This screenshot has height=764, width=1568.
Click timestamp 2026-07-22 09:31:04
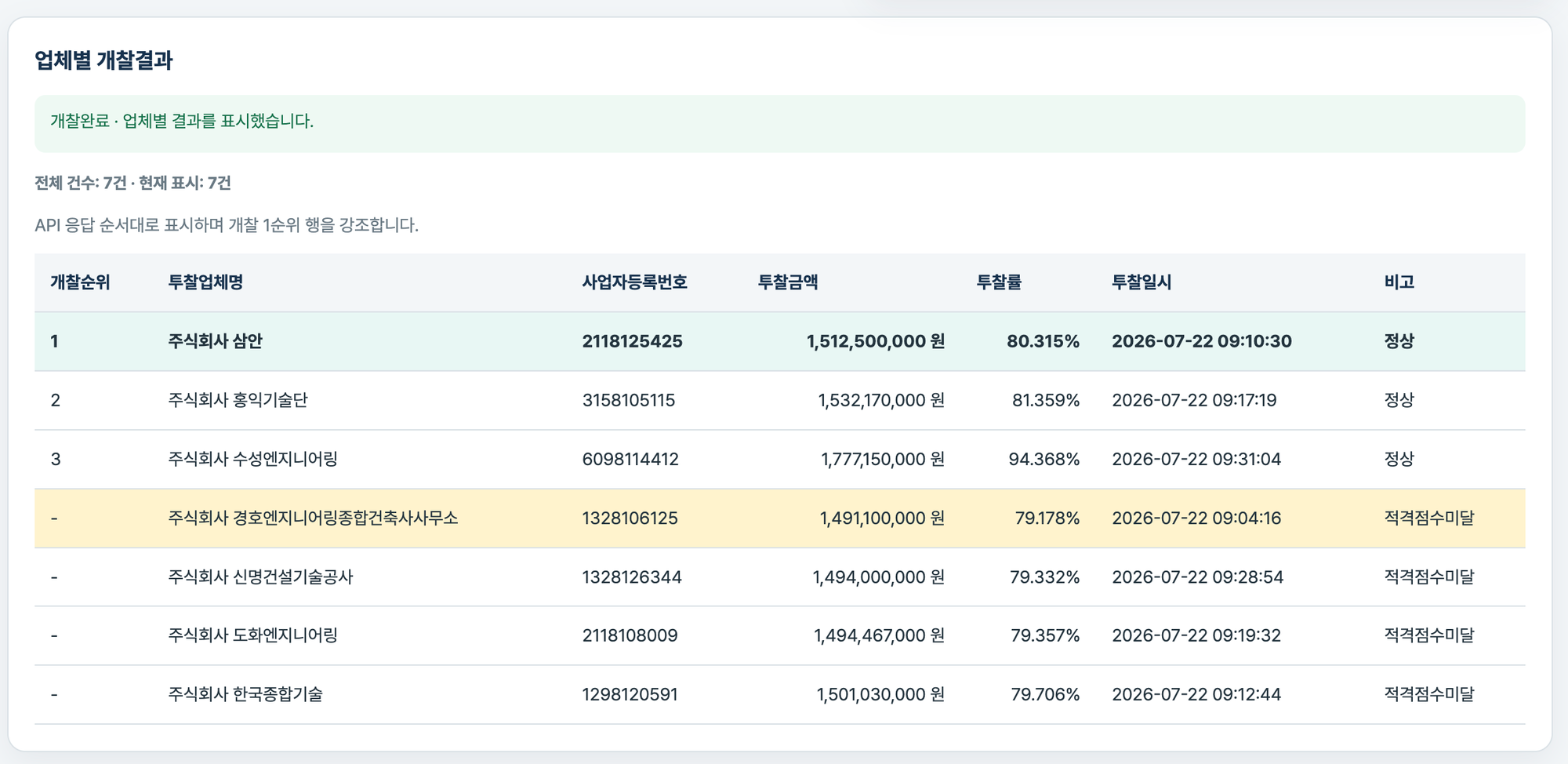click(1196, 459)
